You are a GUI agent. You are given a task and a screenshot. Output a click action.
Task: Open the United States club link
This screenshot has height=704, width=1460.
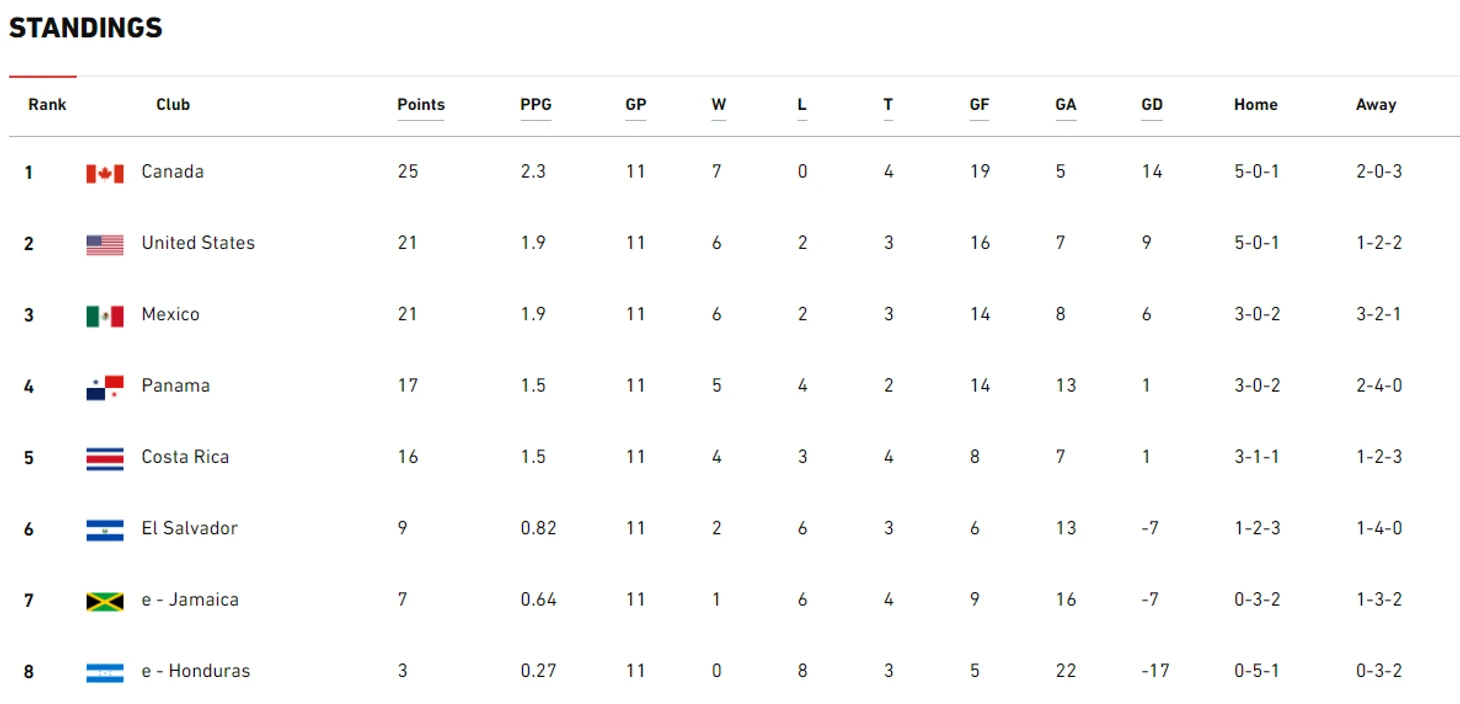[x=198, y=243]
